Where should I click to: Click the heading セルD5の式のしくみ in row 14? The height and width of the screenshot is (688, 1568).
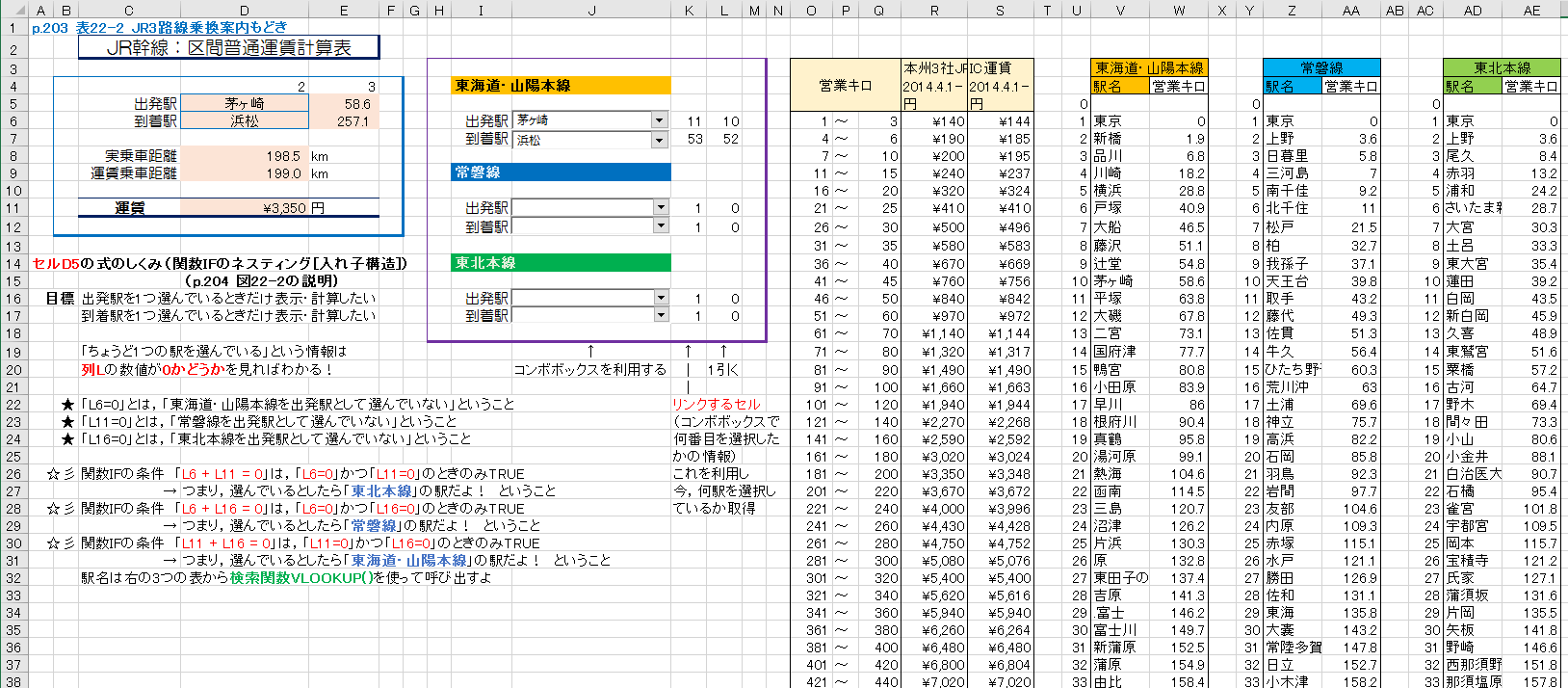pyautogui.click(x=220, y=263)
